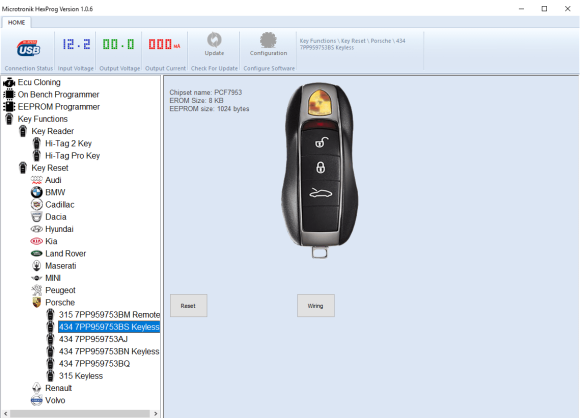Click the USB connection status icon
The height and width of the screenshot is (418, 580).
[x=28, y=48]
